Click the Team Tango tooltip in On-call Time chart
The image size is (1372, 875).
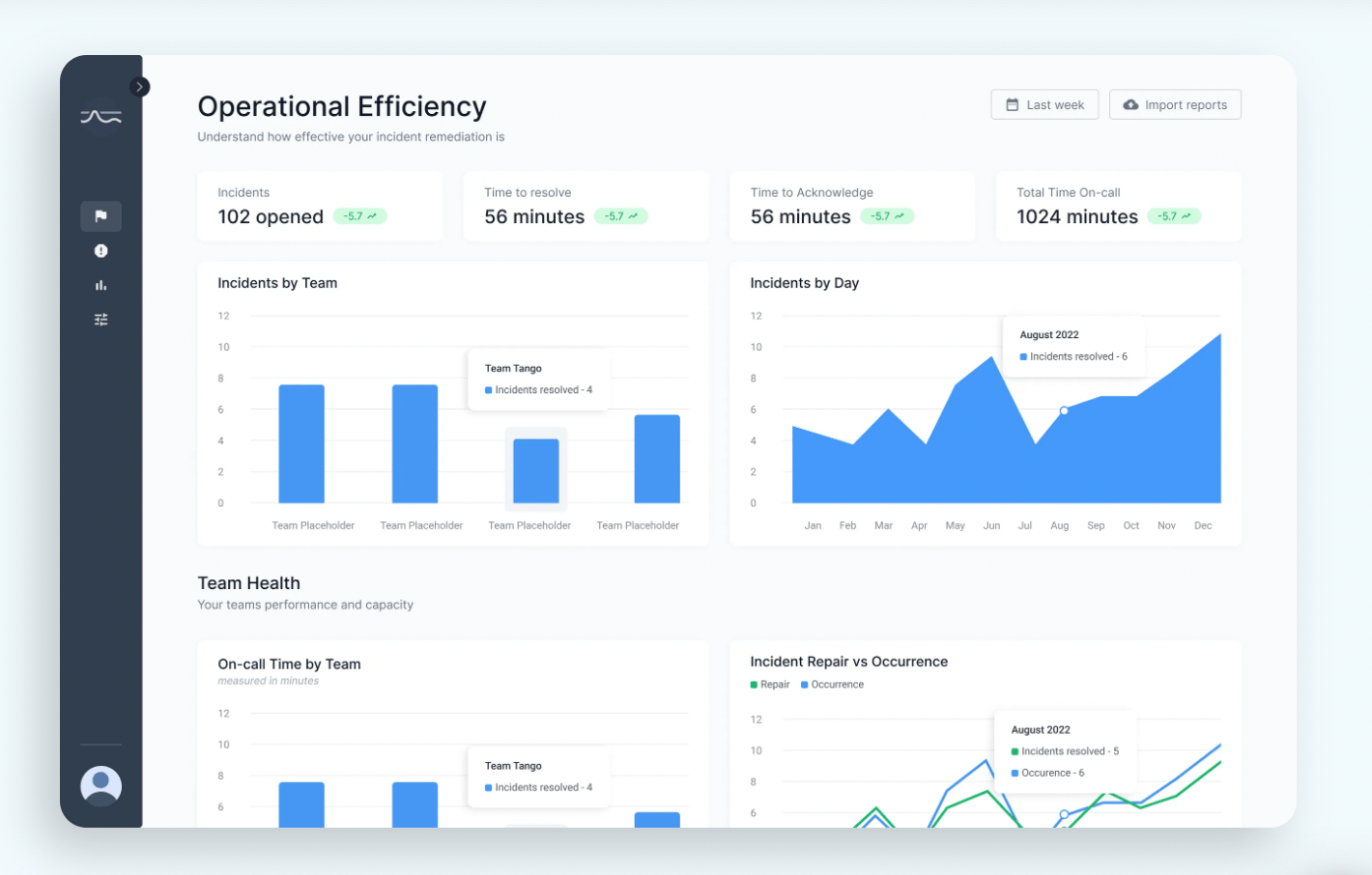538,776
